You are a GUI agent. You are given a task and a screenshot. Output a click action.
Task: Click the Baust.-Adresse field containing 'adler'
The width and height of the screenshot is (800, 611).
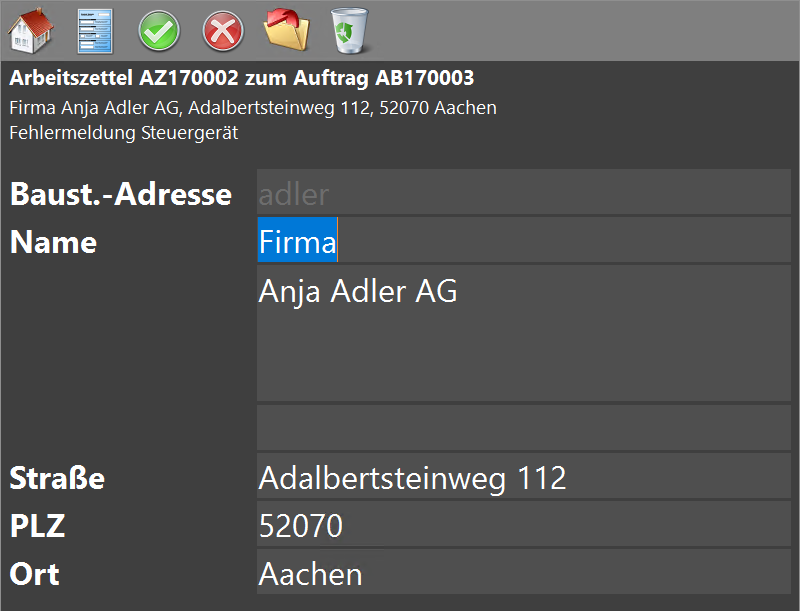pyautogui.click(x=523, y=193)
